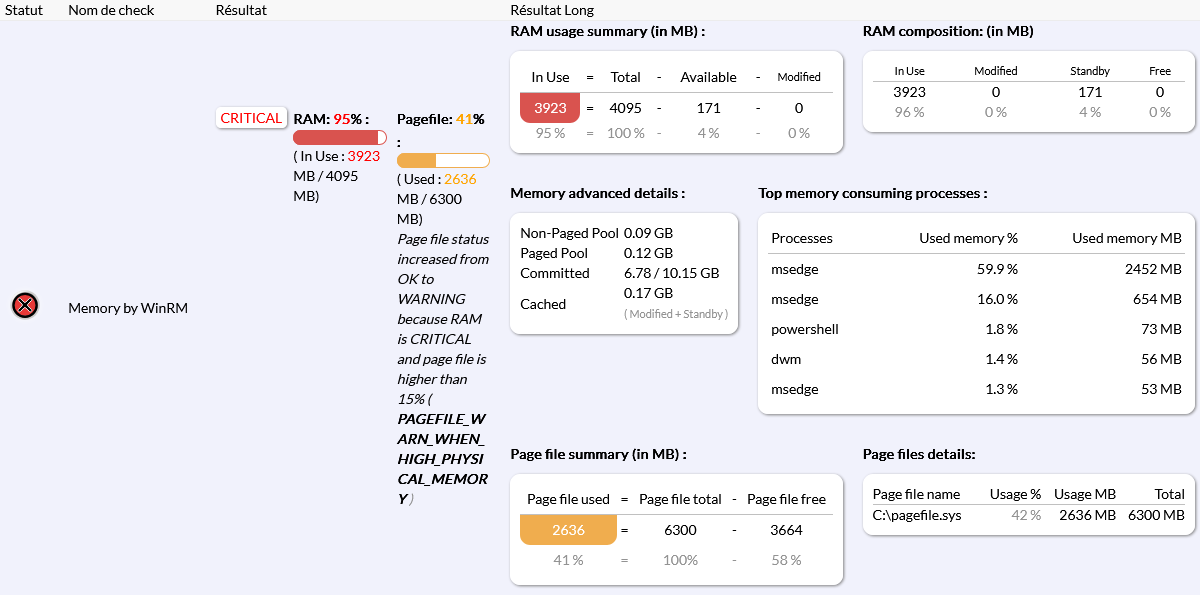Screen dimensions: 1200x595
Task: Click the C:\pagefile.sys entry
Action: [x=917, y=515]
